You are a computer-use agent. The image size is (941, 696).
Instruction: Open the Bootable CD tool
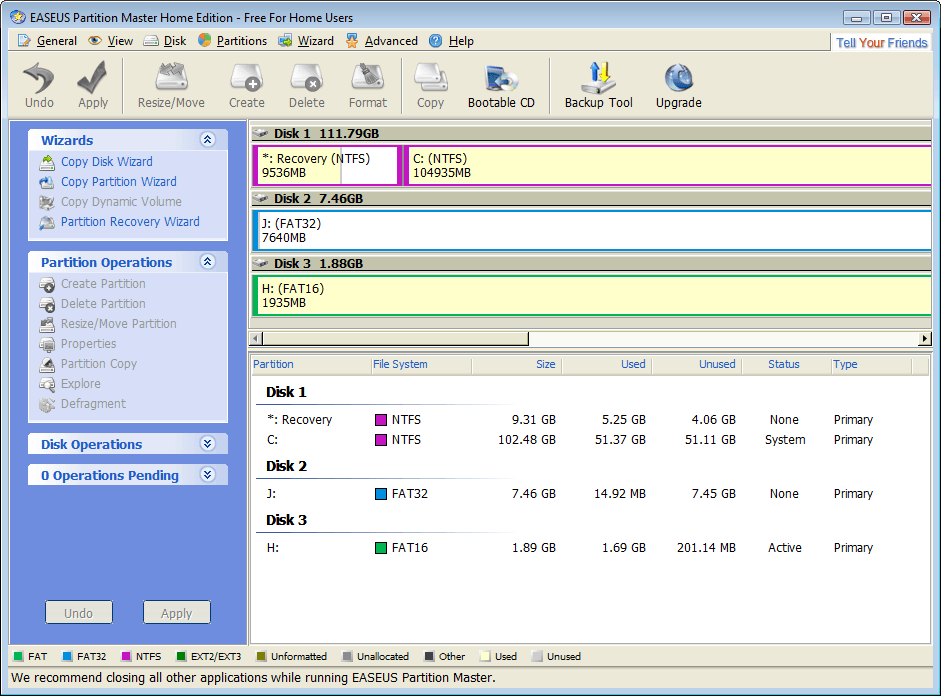point(501,85)
